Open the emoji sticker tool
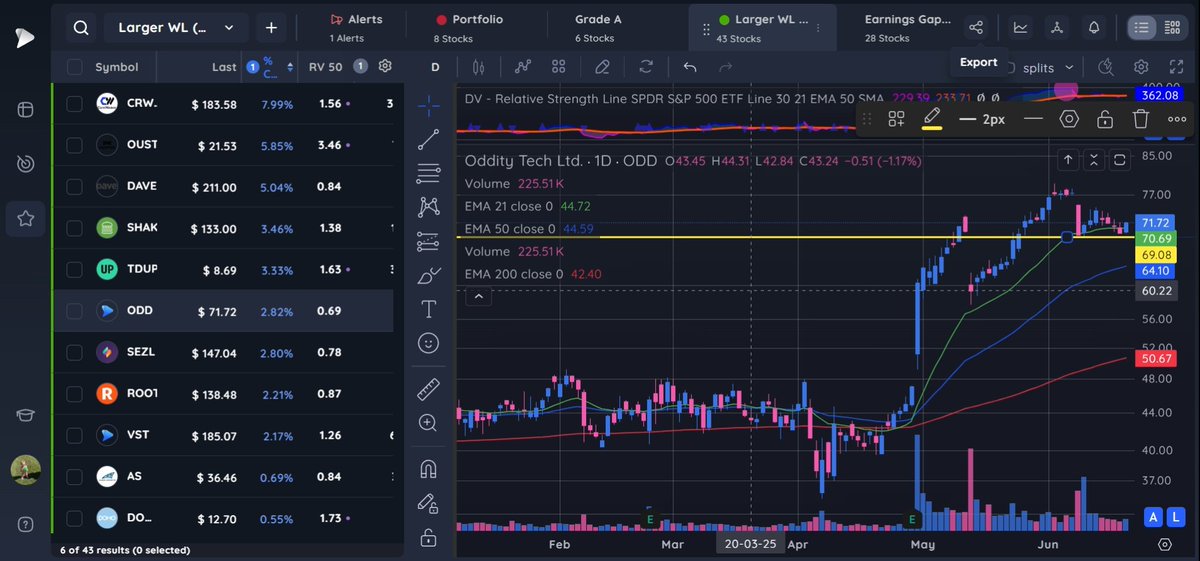The image size is (1200, 561). 429,343
